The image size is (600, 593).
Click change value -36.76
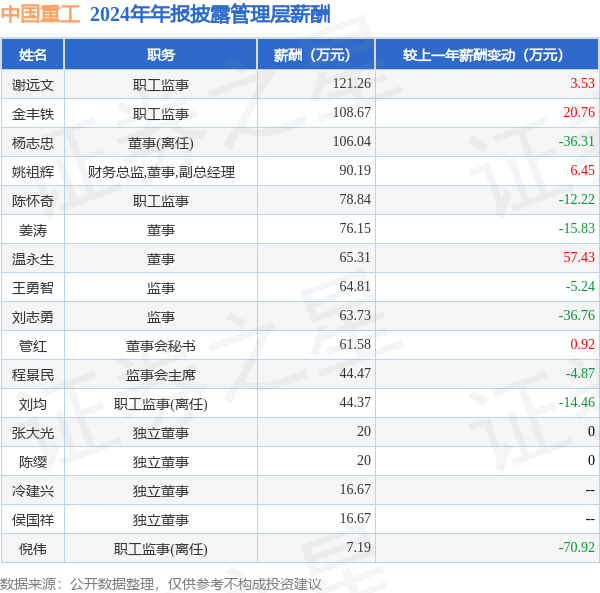pos(577,316)
